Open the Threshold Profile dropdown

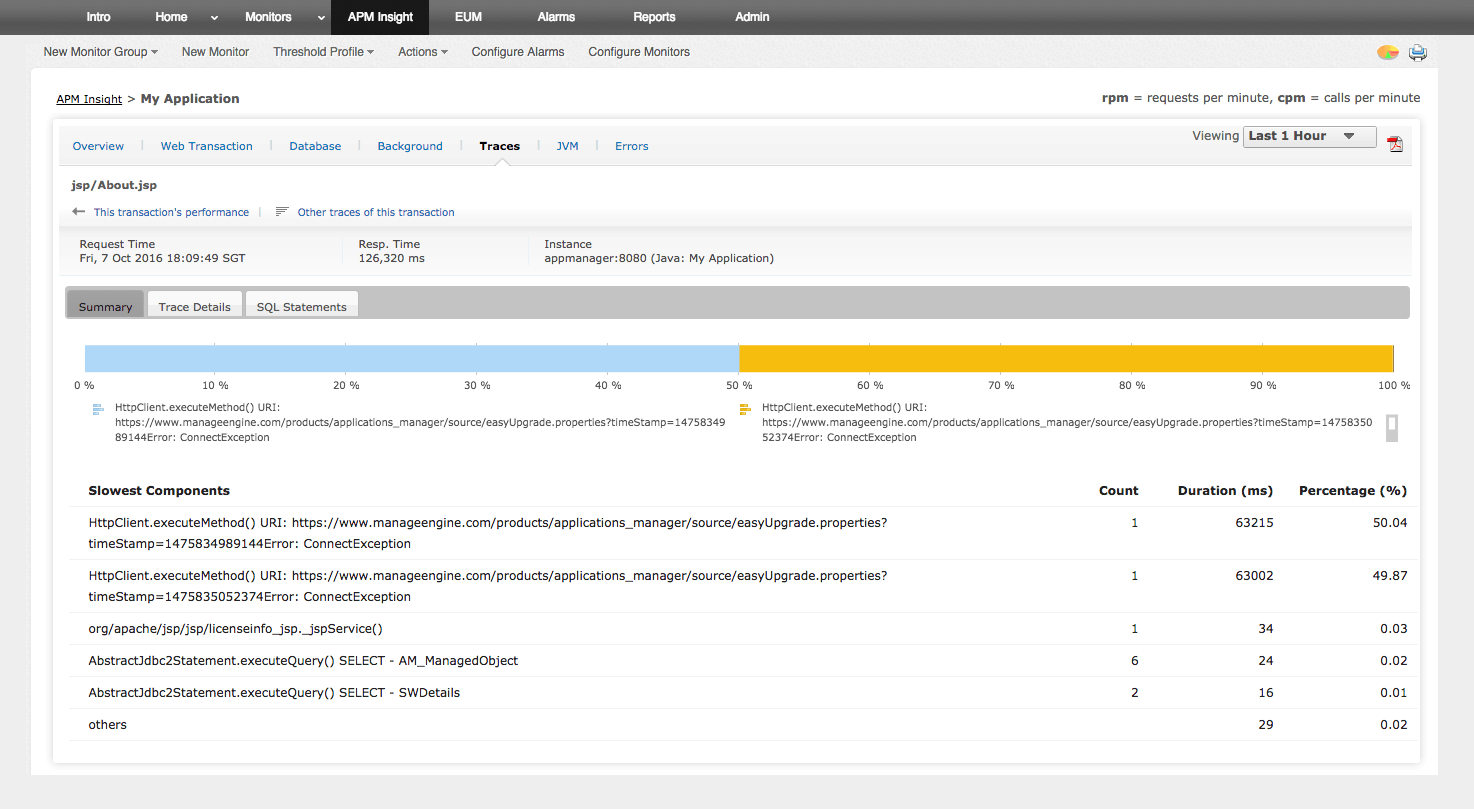pyautogui.click(x=323, y=52)
